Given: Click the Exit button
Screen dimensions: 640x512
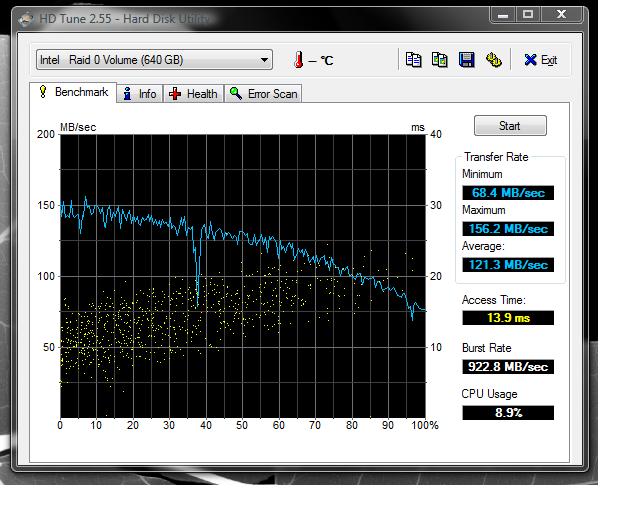Looking at the screenshot, I should 540,60.
